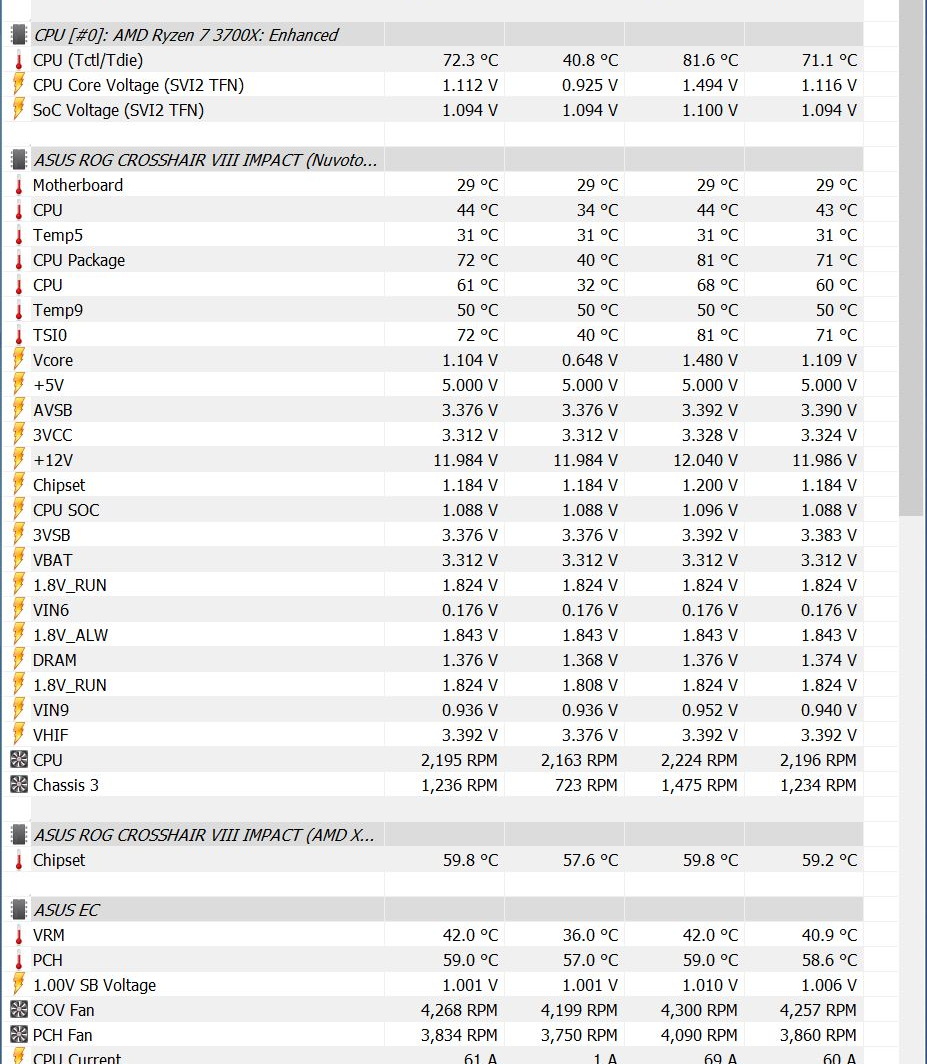
Task: Click the chip icon of the CROSSHAIR VIII IMPACT (Nuvoto... header
Action: pyautogui.click(x=19, y=160)
